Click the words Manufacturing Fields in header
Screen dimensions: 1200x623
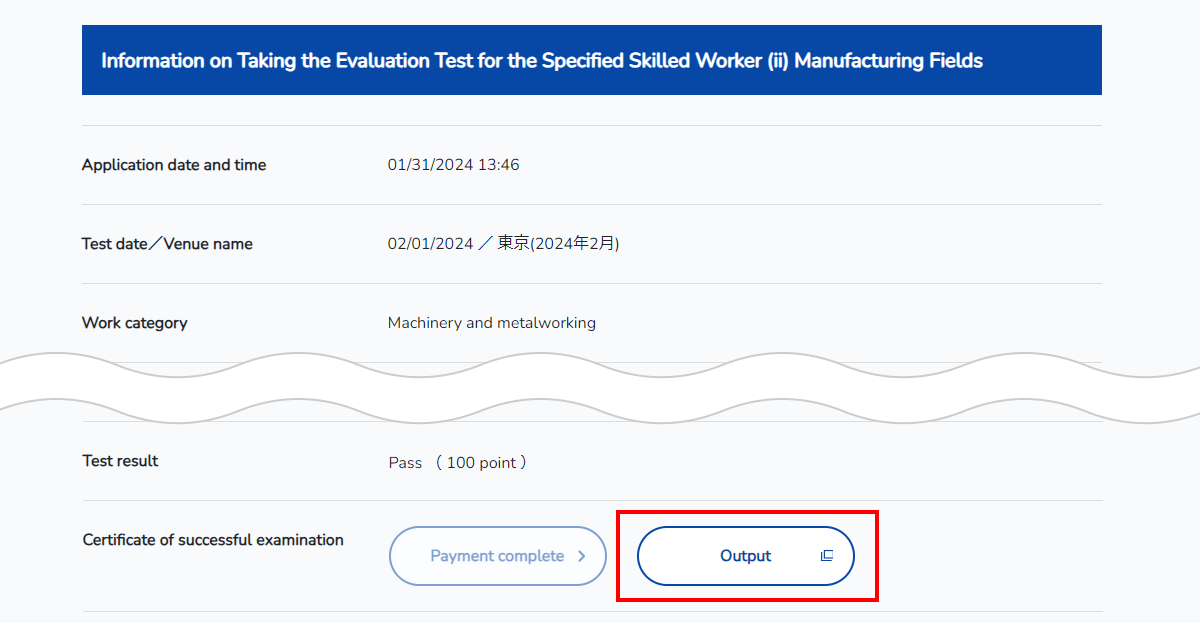889,61
